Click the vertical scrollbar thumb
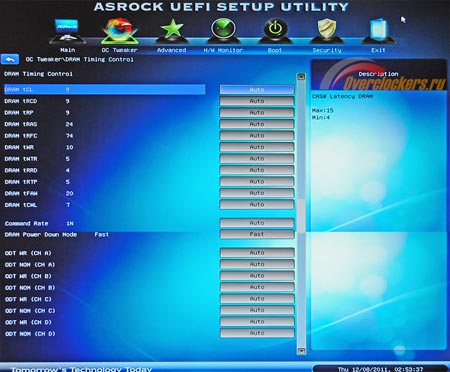The width and height of the screenshot is (450, 372). tap(301, 216)
